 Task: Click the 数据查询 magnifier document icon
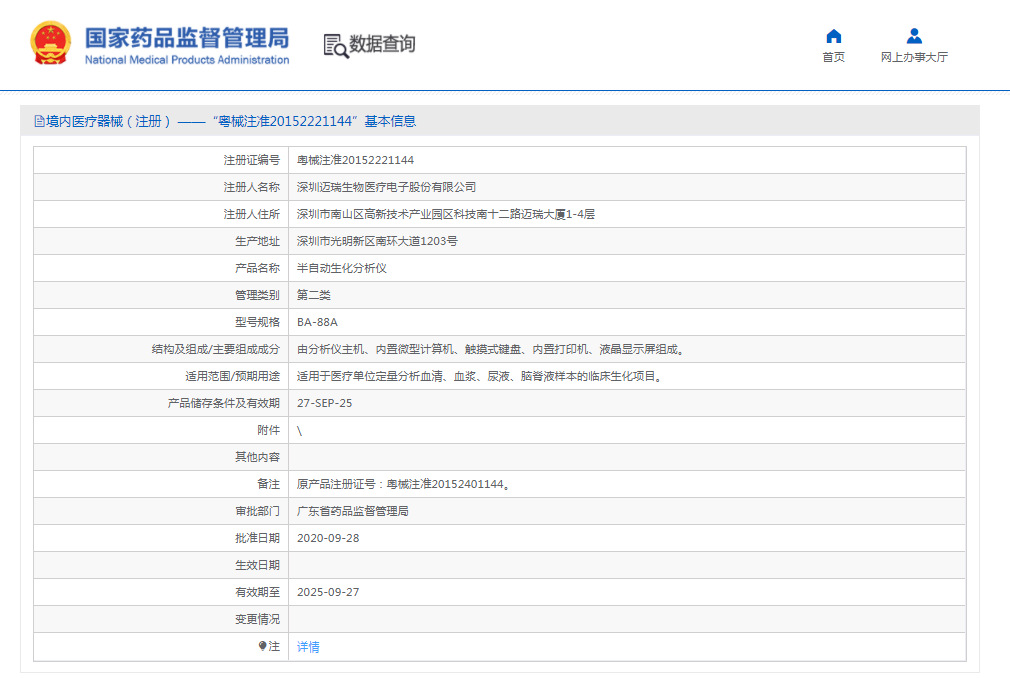(335, 45)
